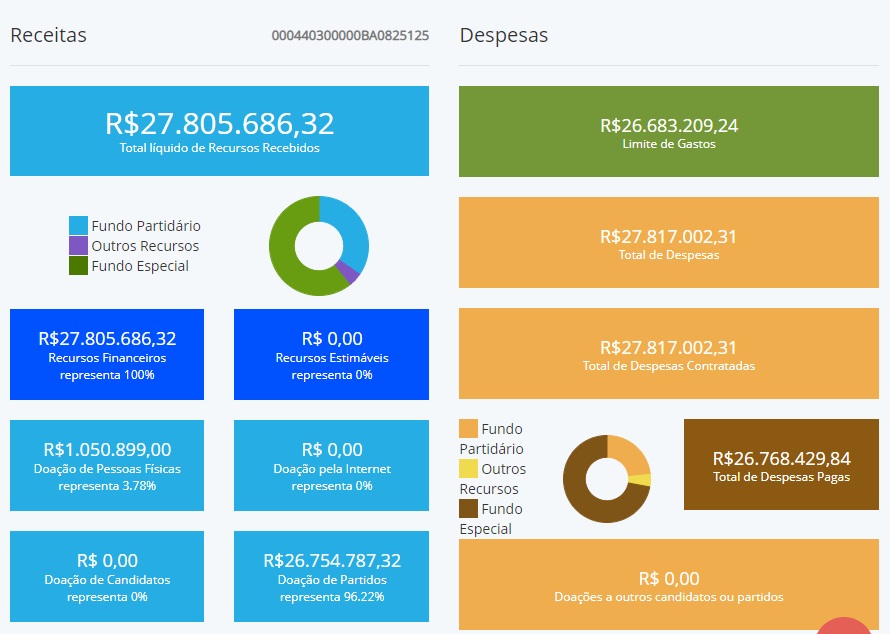The width and height of the screenshot is (890, 634).
Task: Open the Recursos Estimáveis card
Action: pyautogui.click(x=331, y=354)
